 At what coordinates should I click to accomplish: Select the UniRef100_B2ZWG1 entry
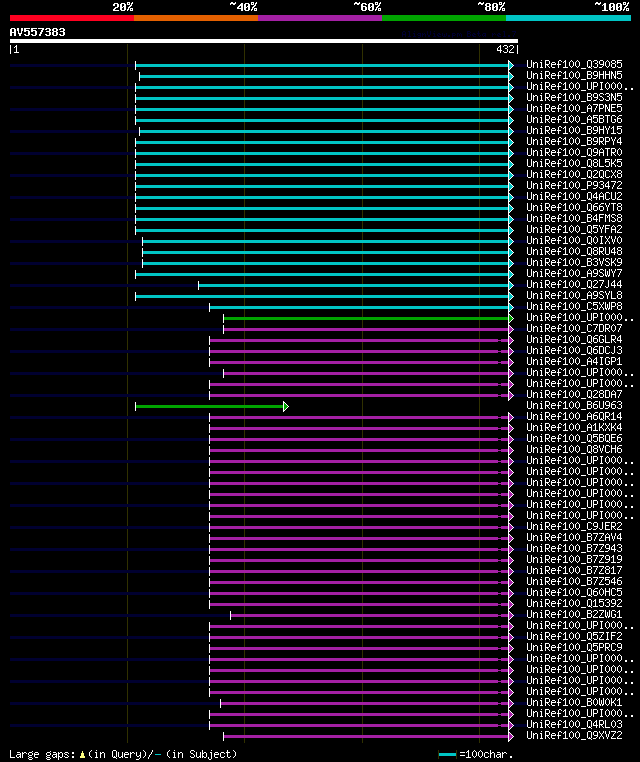(574, 614)
